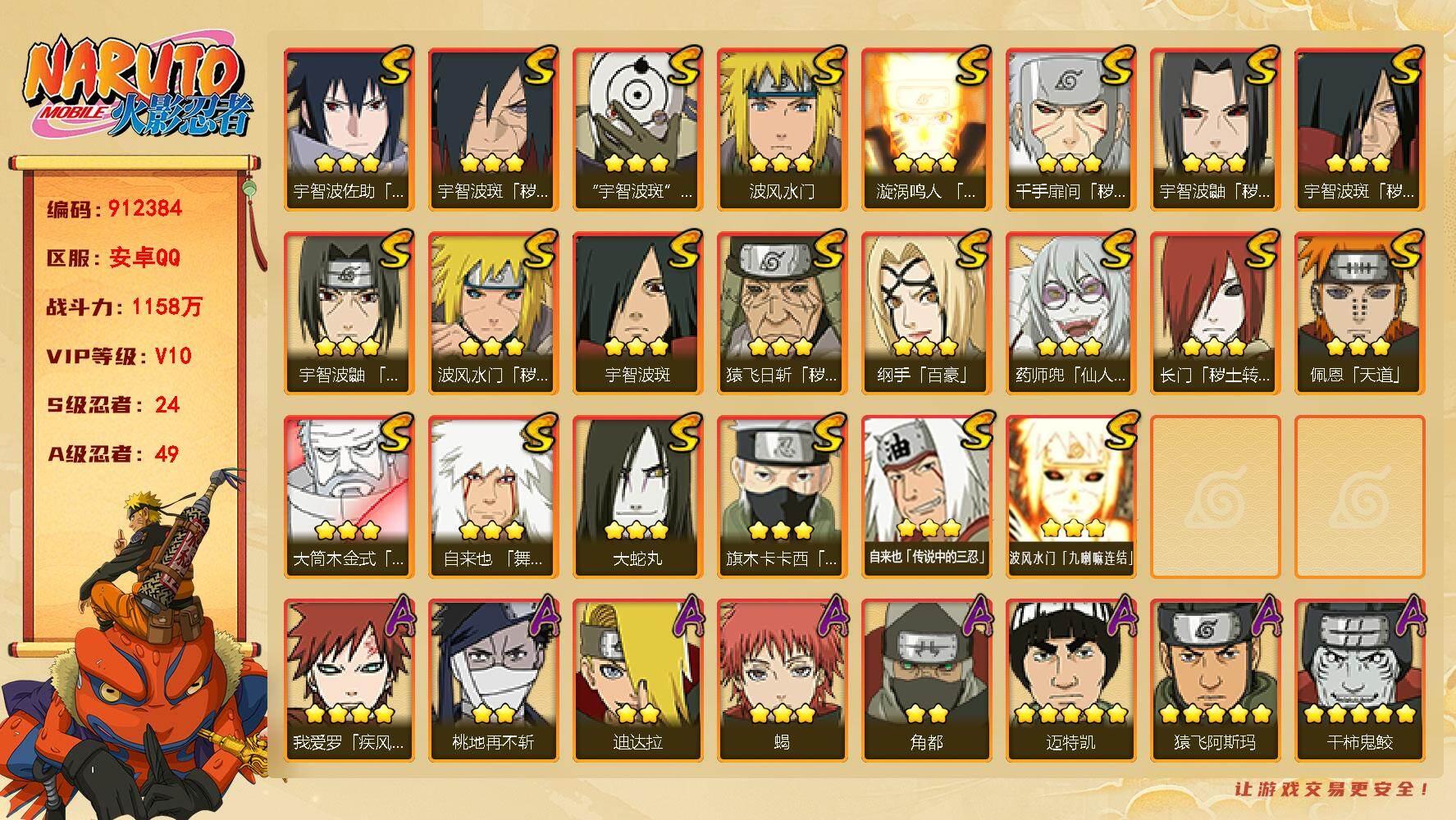The image size is (1456, 820).
Task: Select the 波风水门 ninja card
Action: 782,129
